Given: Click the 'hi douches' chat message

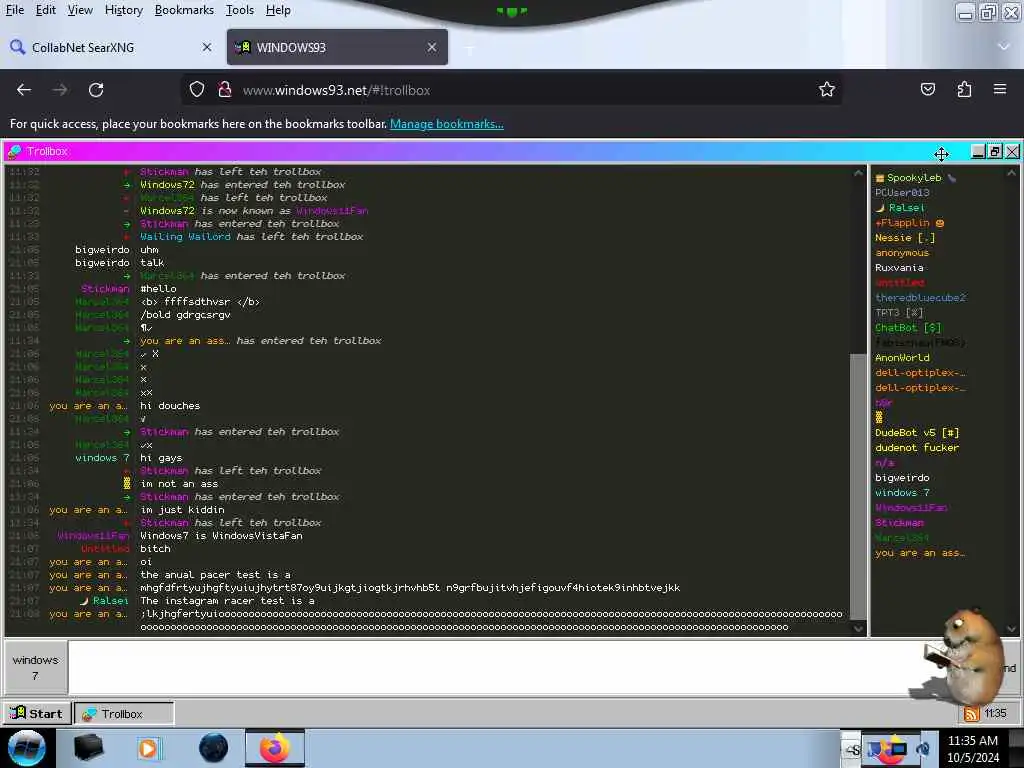Looking at the screenshot, I should point(170,406).
